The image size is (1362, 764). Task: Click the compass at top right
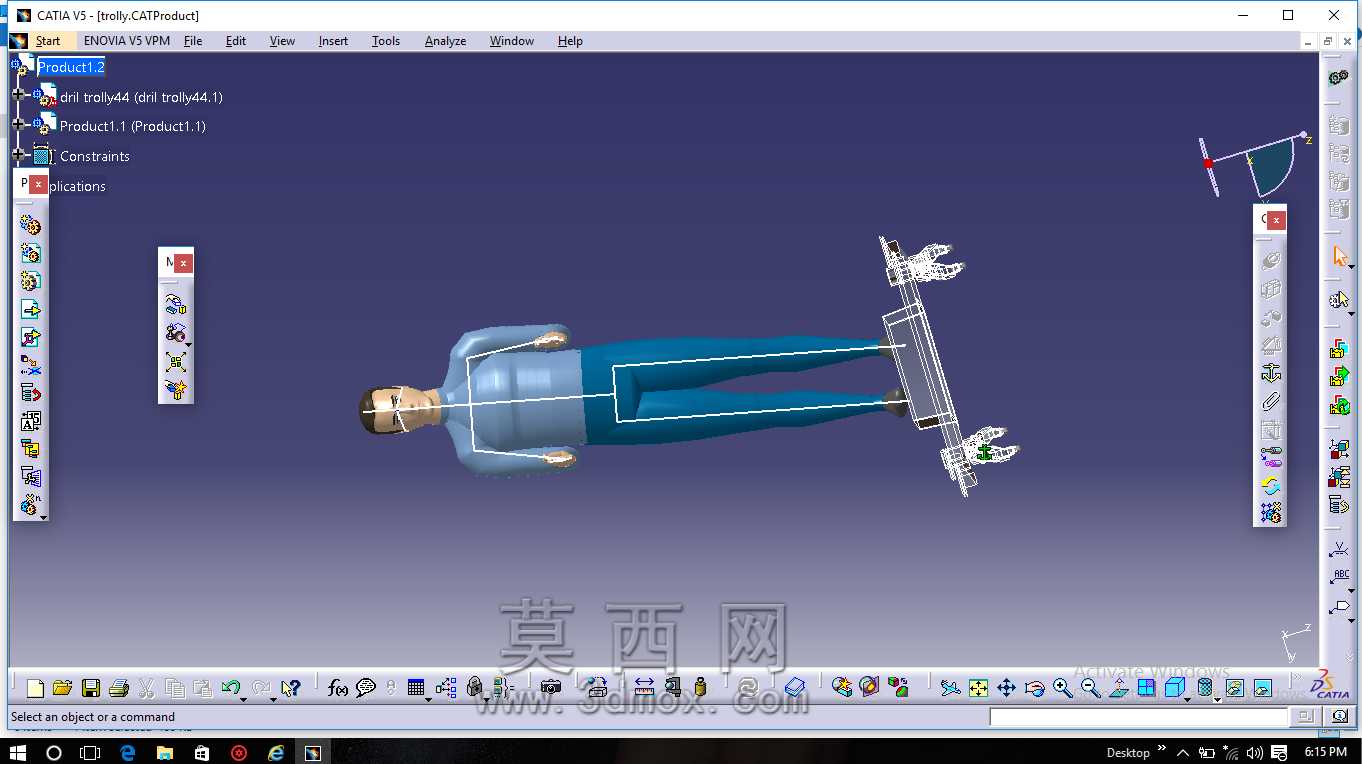1254,166
